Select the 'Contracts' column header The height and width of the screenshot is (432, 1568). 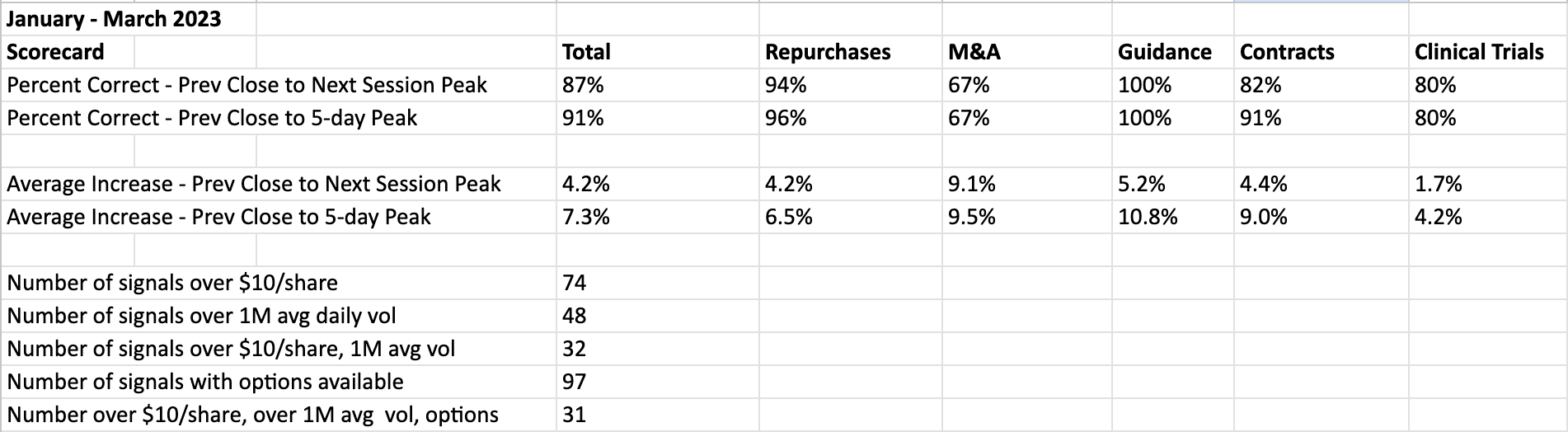[1287, 52]
